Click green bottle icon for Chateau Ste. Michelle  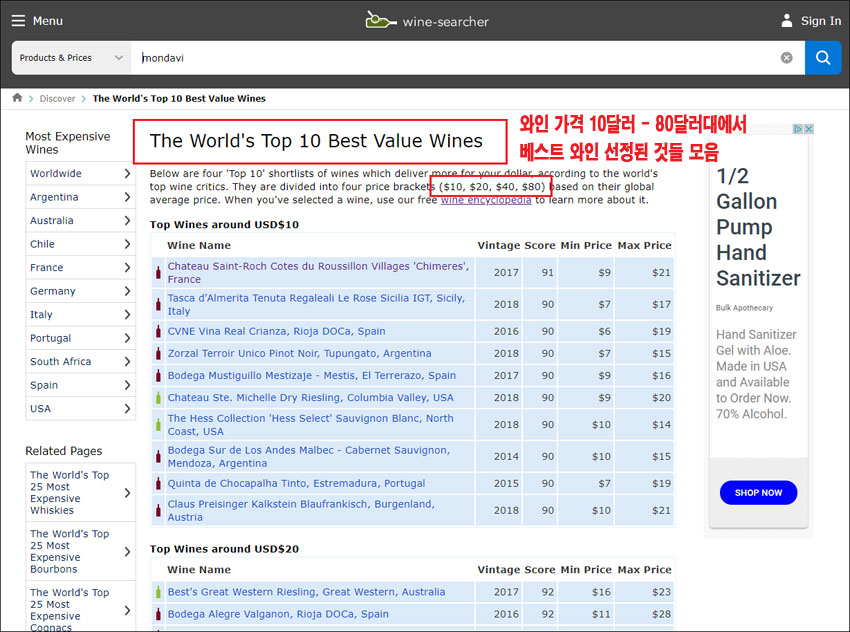point(158,397)
